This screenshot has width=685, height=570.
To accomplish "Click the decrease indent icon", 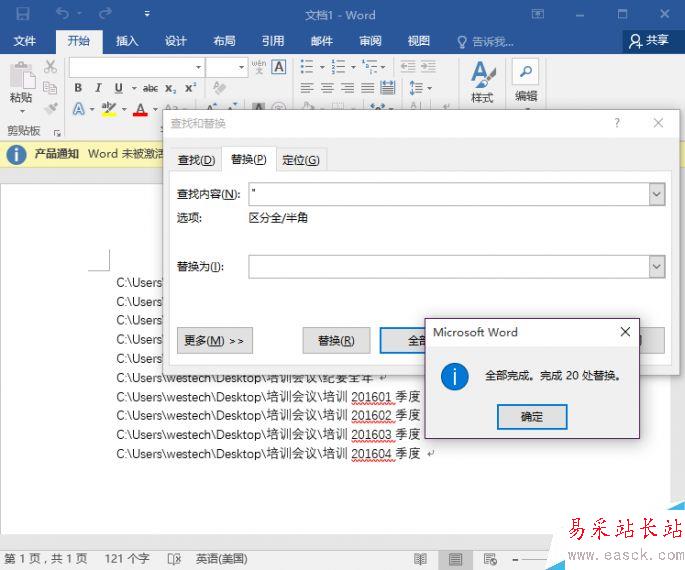I will click(x=408, y=66).
